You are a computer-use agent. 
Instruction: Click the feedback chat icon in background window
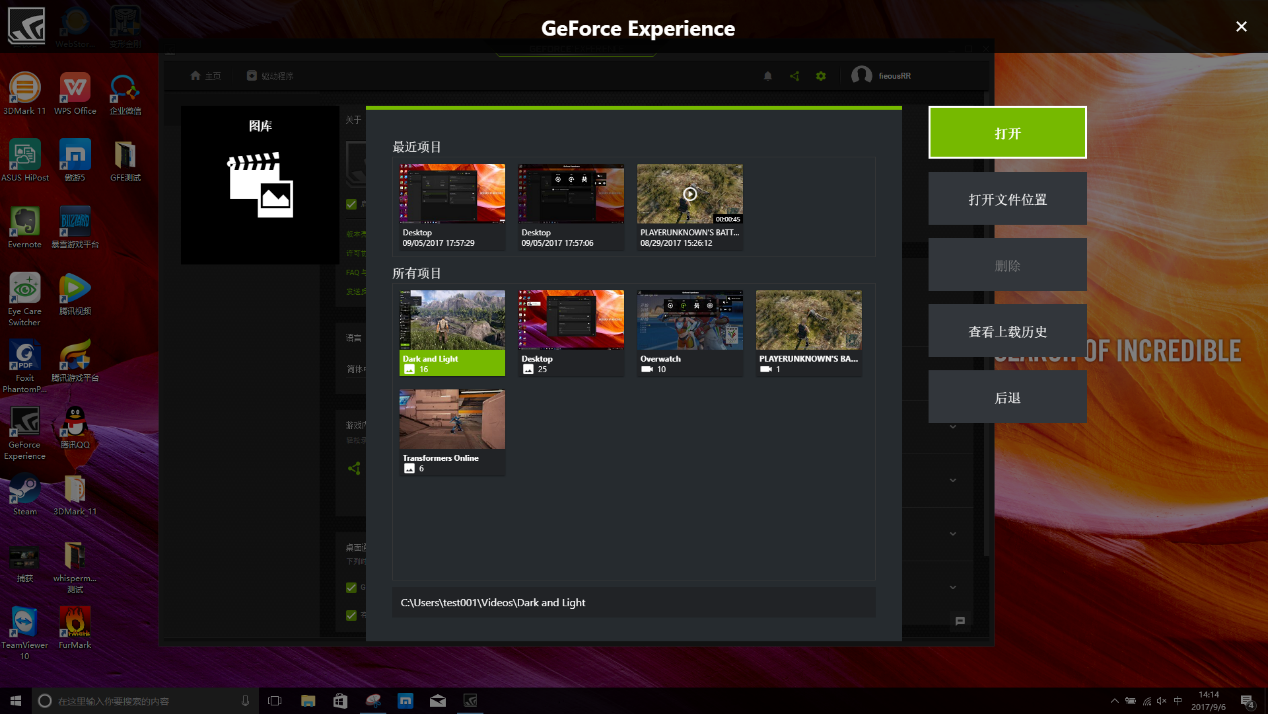point(960,621)
